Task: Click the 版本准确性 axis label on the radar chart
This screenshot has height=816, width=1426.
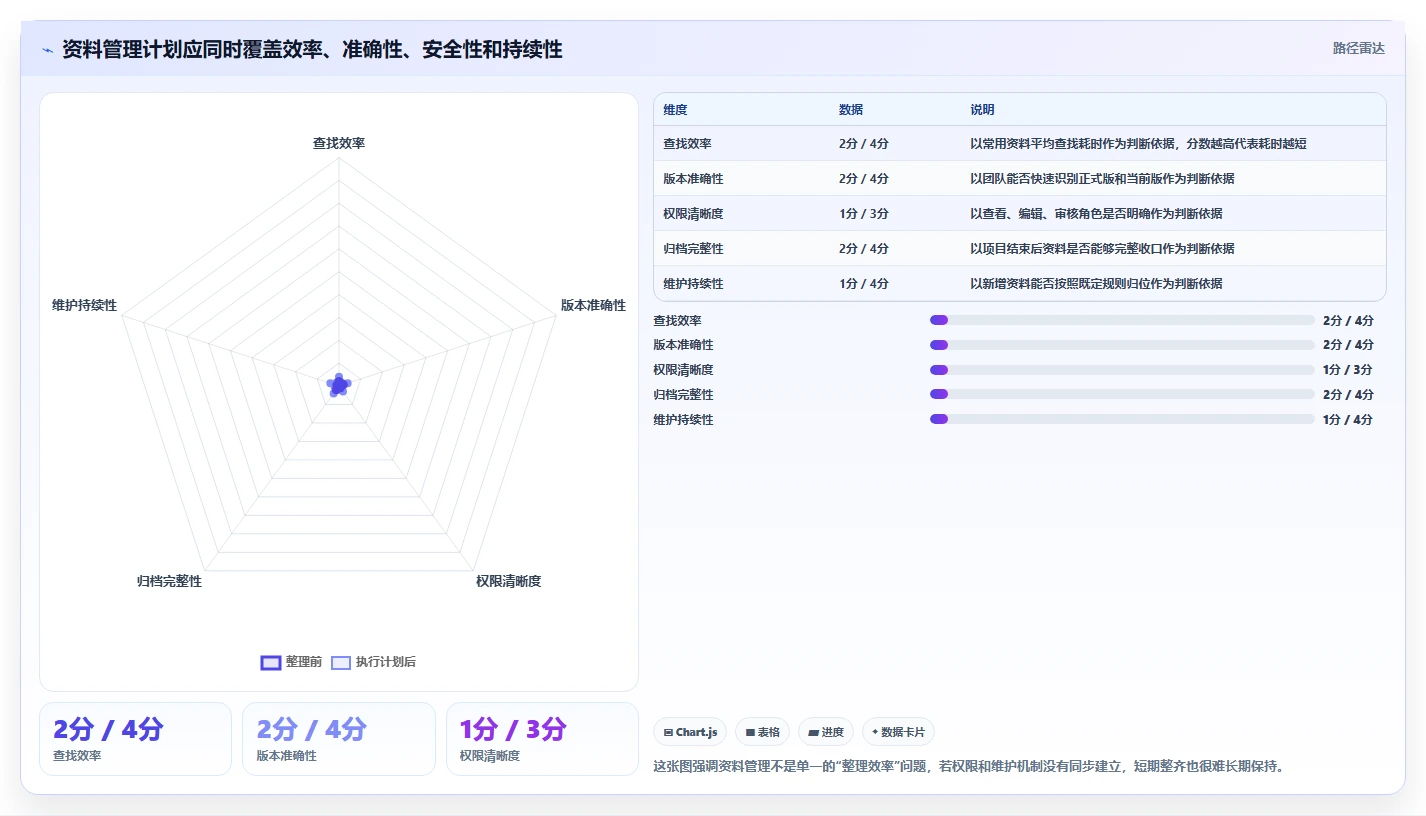Action: (593, 305)
